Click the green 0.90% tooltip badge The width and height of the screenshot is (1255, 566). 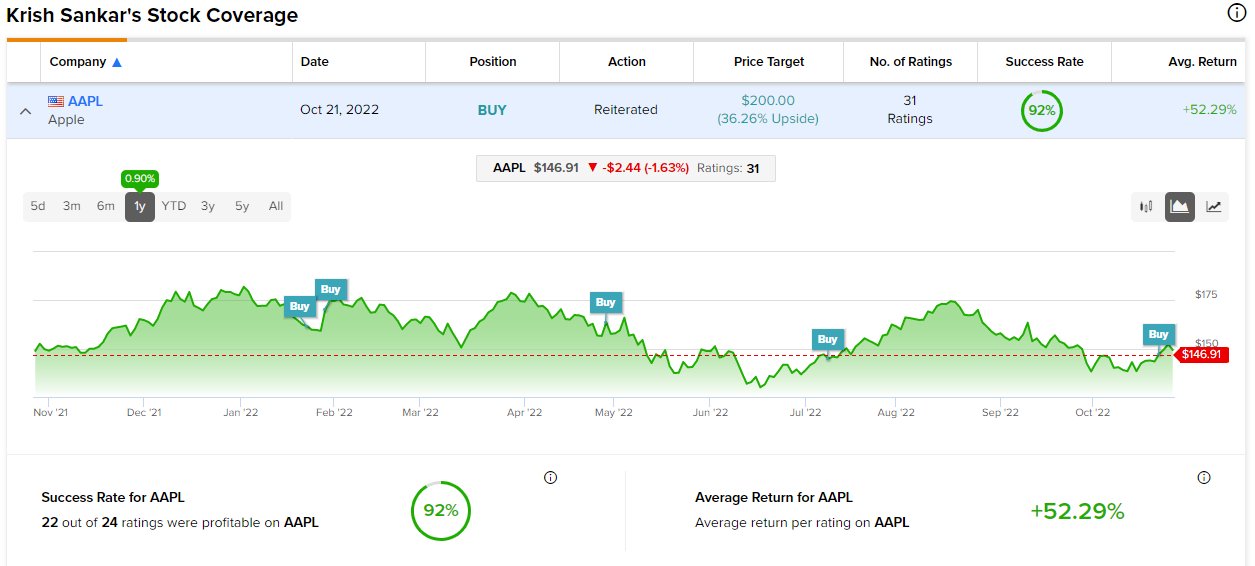coord(140,179)
